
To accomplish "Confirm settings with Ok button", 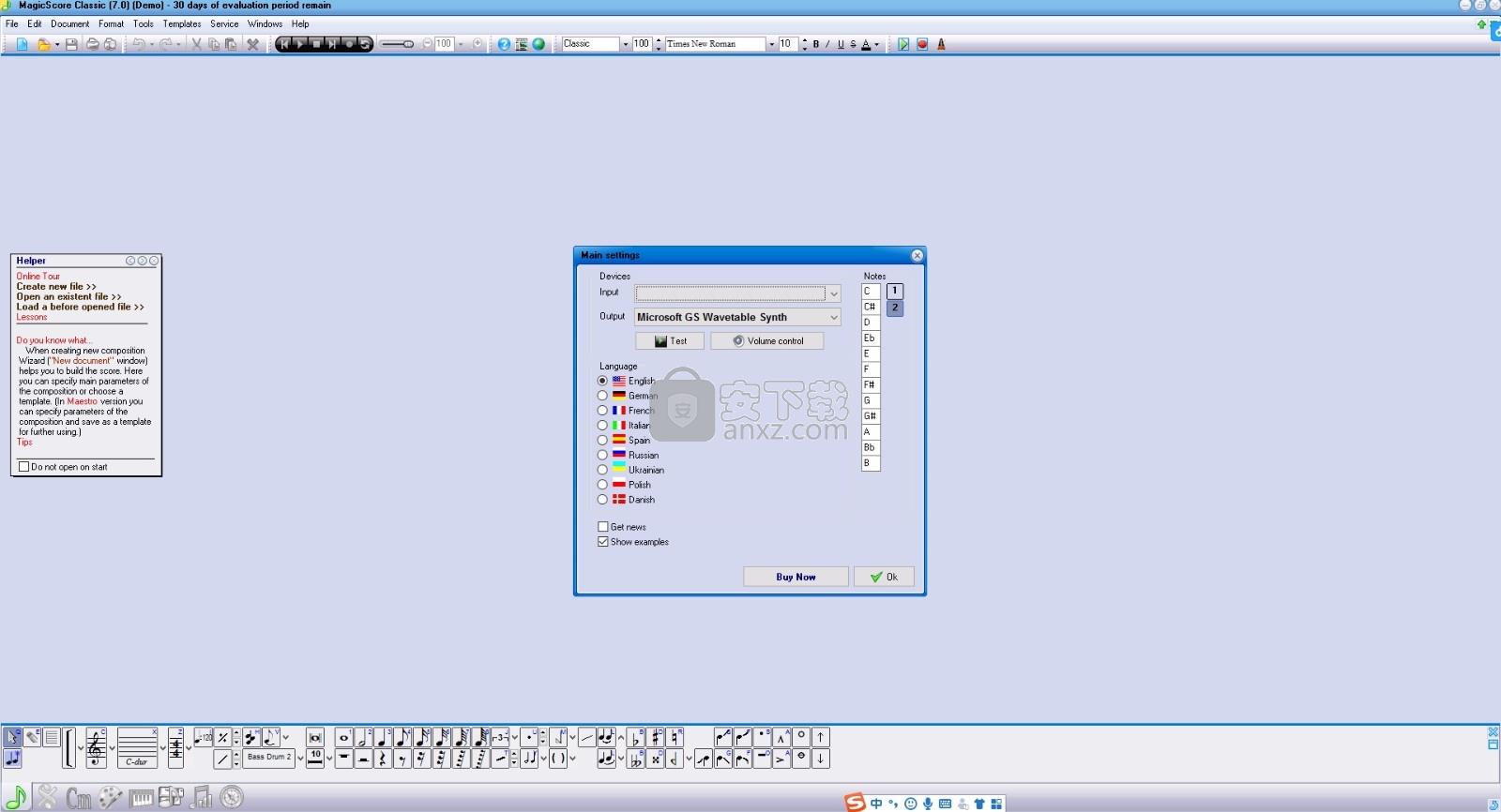I will coord(884,577).
